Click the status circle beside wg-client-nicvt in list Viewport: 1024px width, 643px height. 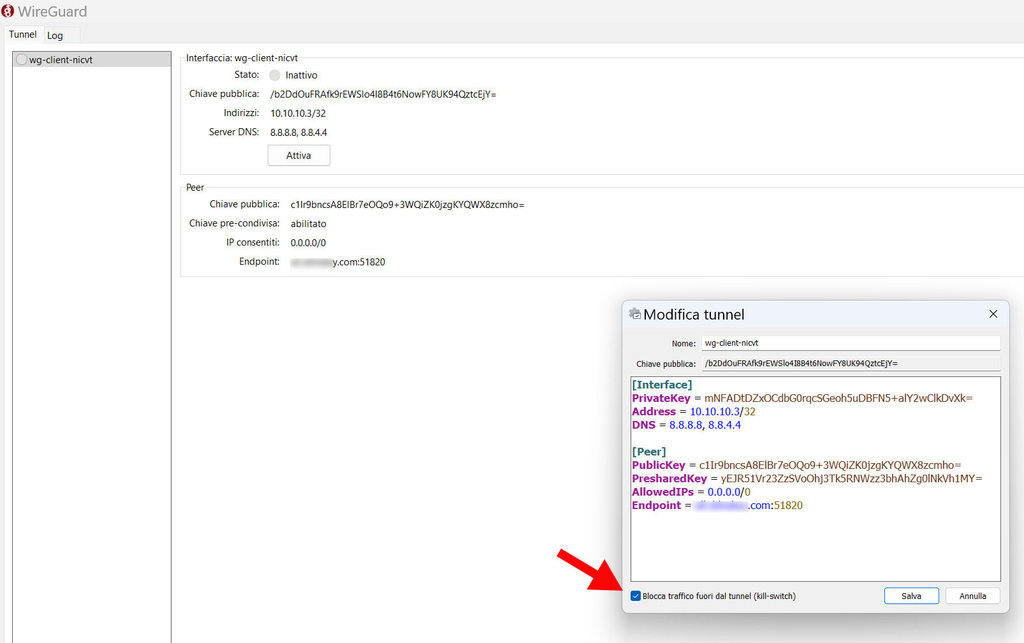click(x=22, y=59)
